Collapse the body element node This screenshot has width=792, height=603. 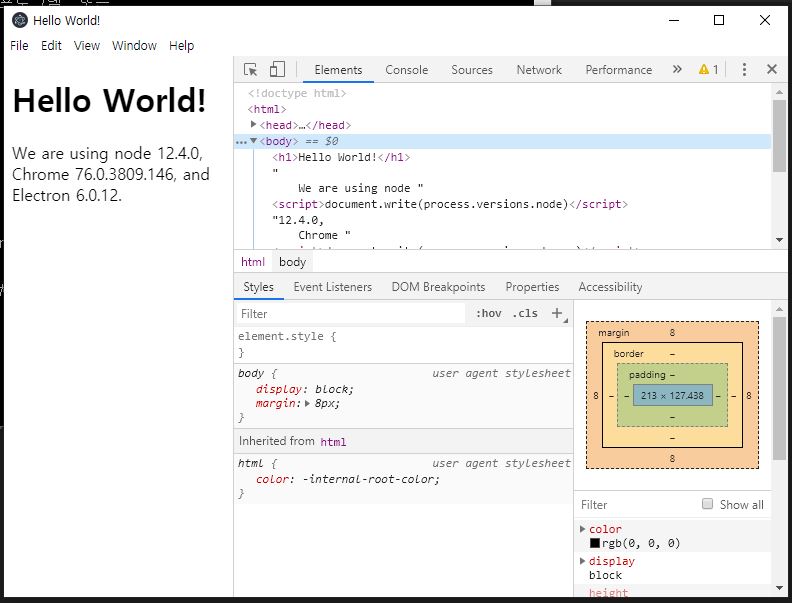tap(254, 141)
